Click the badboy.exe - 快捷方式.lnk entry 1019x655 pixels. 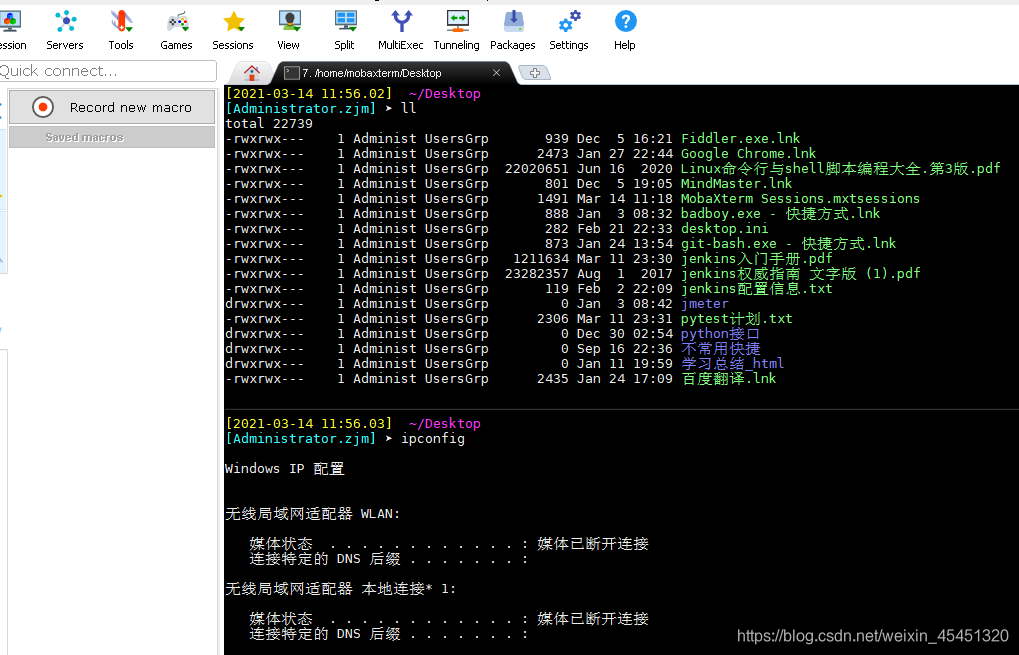point(780,213)
